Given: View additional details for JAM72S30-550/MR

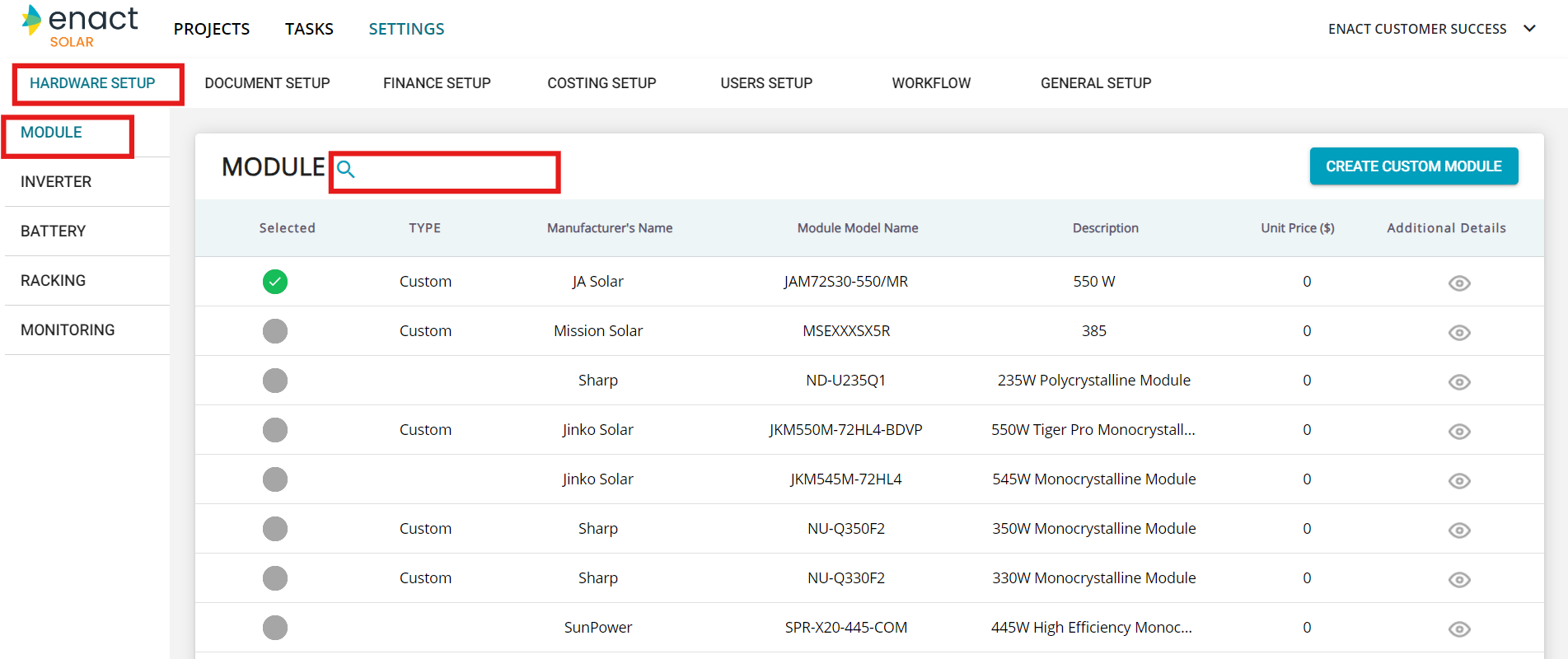Looking at the screenshot, I should tap(1459, 283).
